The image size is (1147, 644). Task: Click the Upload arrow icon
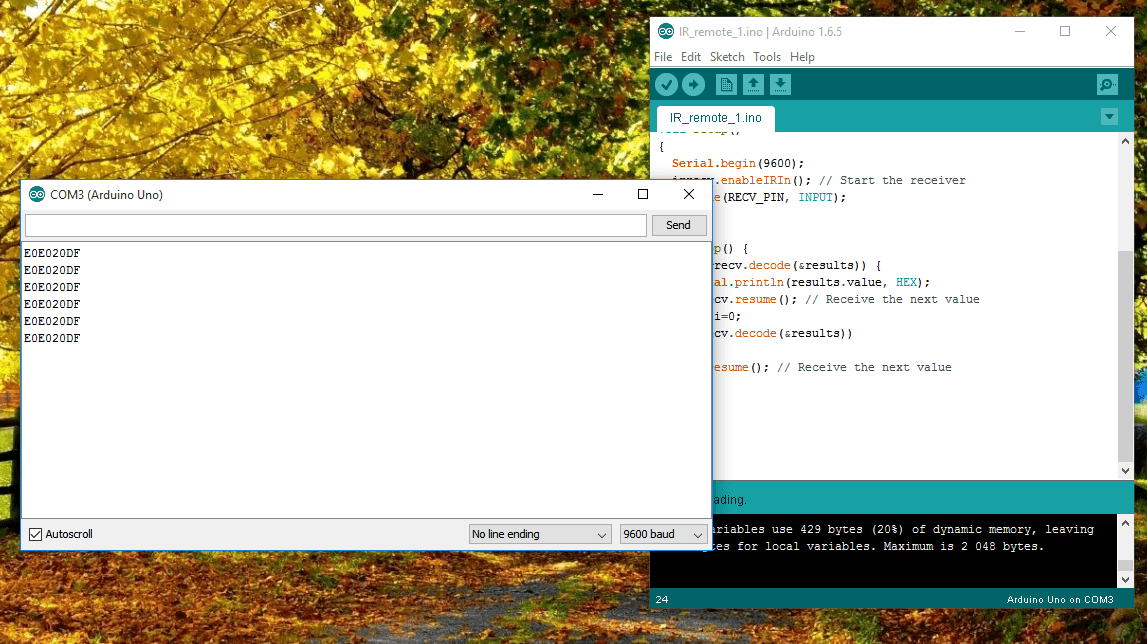pyautogui.click(x=693, y=85)
